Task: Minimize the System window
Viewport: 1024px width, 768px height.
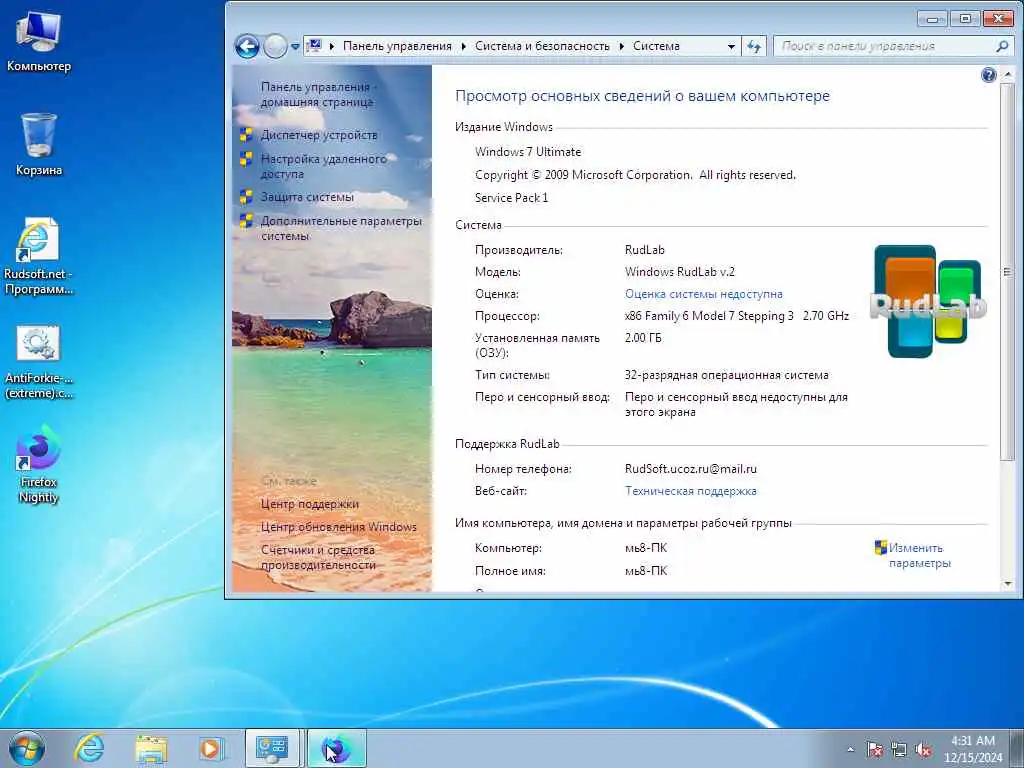Action: tap(933, 19)
